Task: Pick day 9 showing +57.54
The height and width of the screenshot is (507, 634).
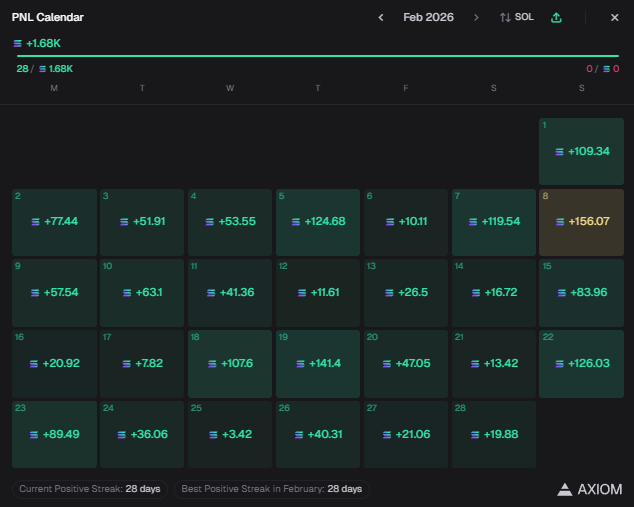Action: tap(54, 293)
